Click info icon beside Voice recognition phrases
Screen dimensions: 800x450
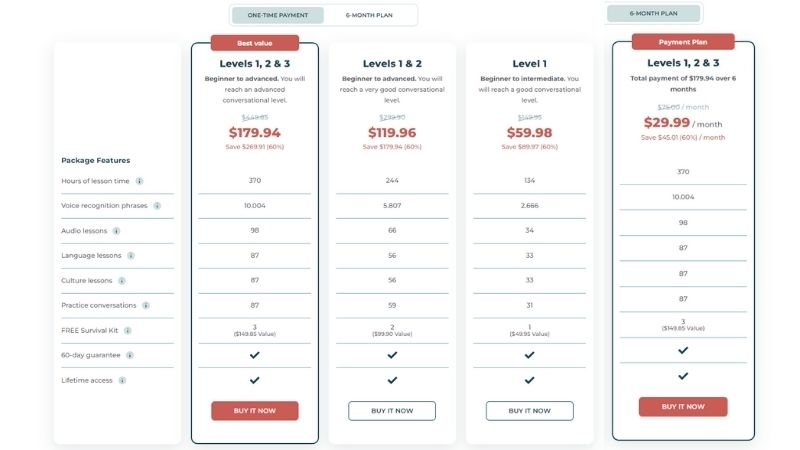tap(157, 206)
